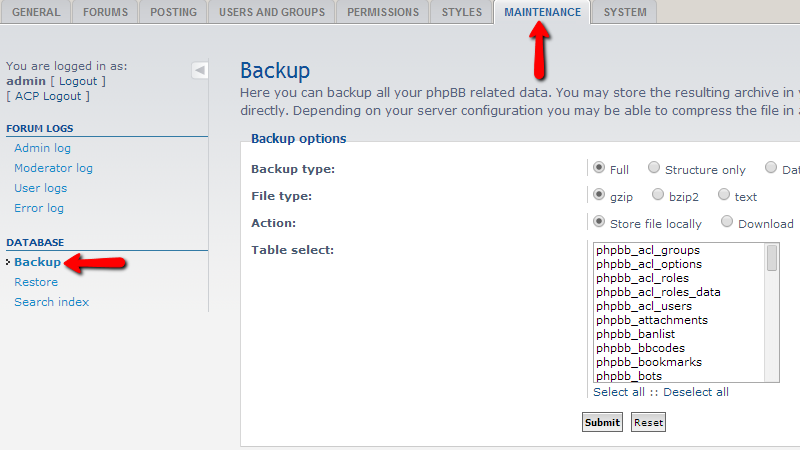Choose bzip2 file type option
This screenshot has height=450, width=800.
pyautogui.click(x=658, y=195)
